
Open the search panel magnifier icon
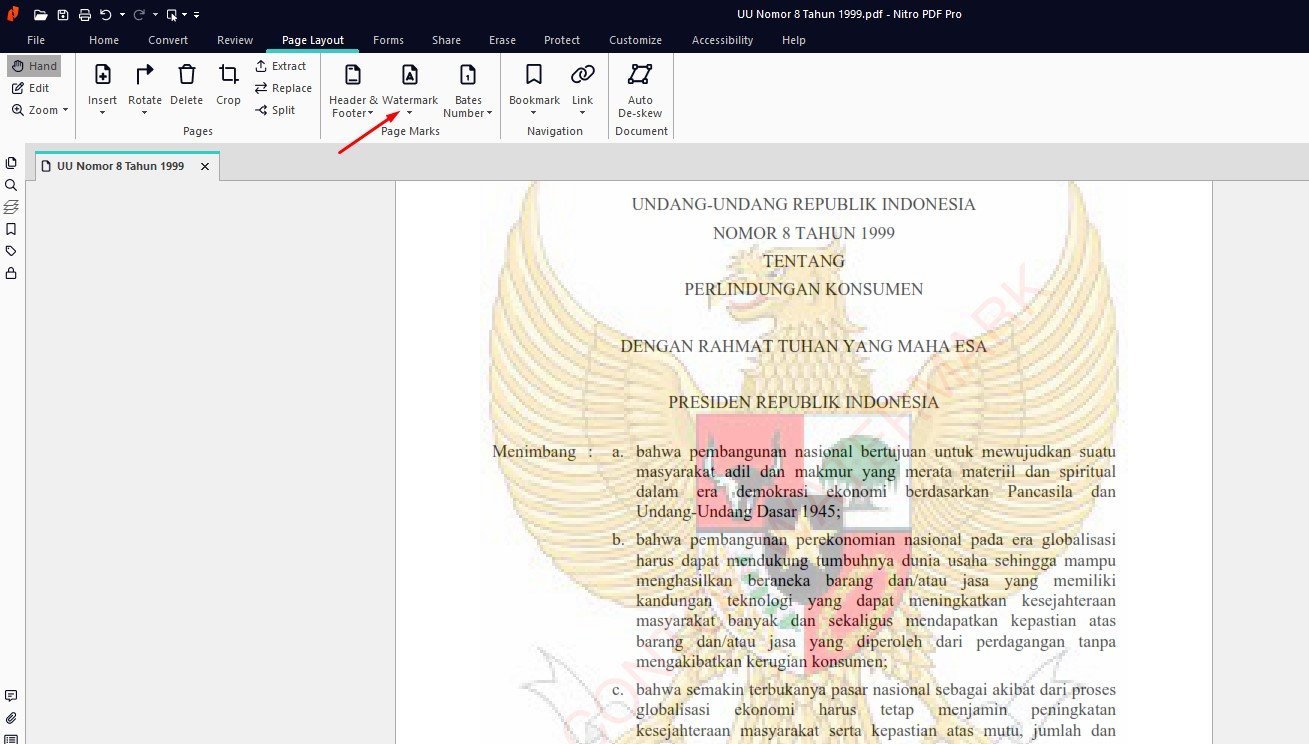click(11, 185)
